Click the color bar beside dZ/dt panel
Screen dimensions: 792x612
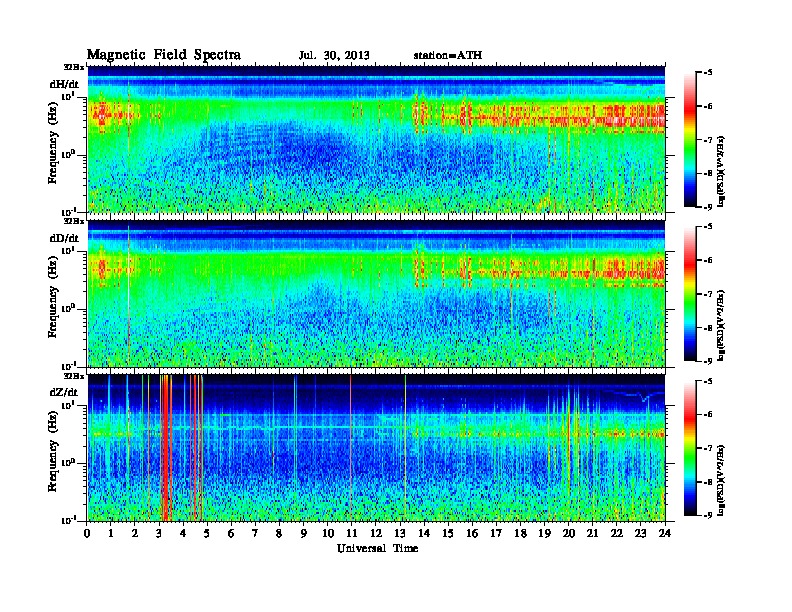coord(690,448)
